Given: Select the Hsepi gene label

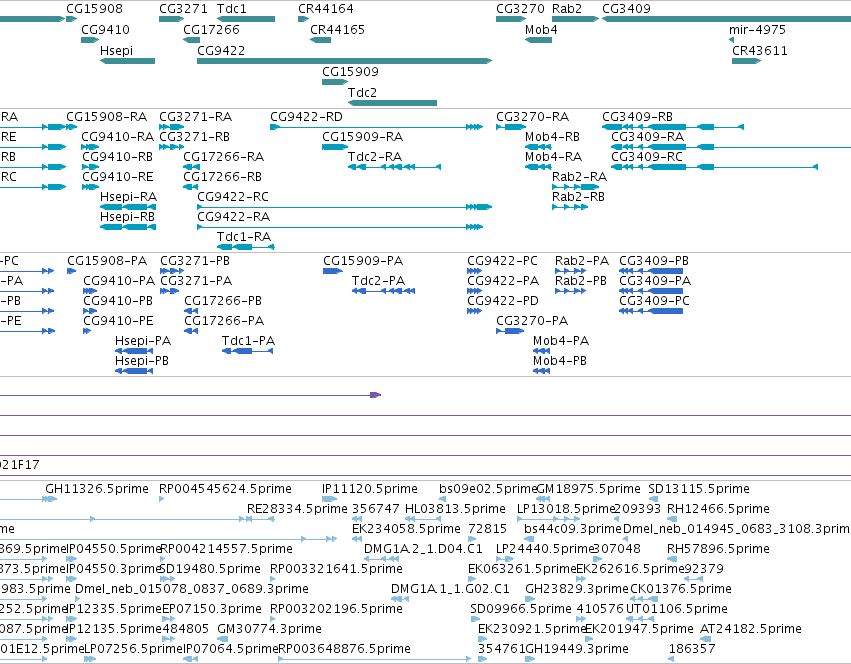Looking at the screenshot, I should point(116,50).
